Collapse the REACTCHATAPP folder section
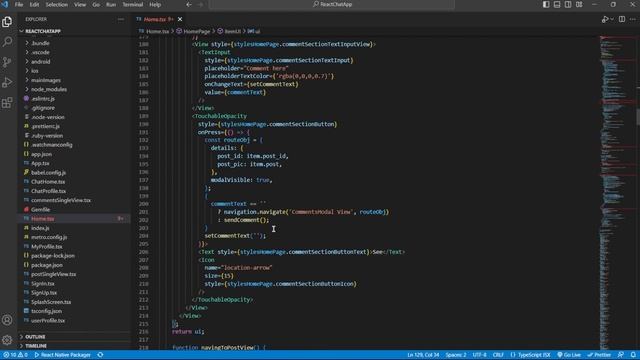The width and height of the screenshot is (640, 360). 42,31
